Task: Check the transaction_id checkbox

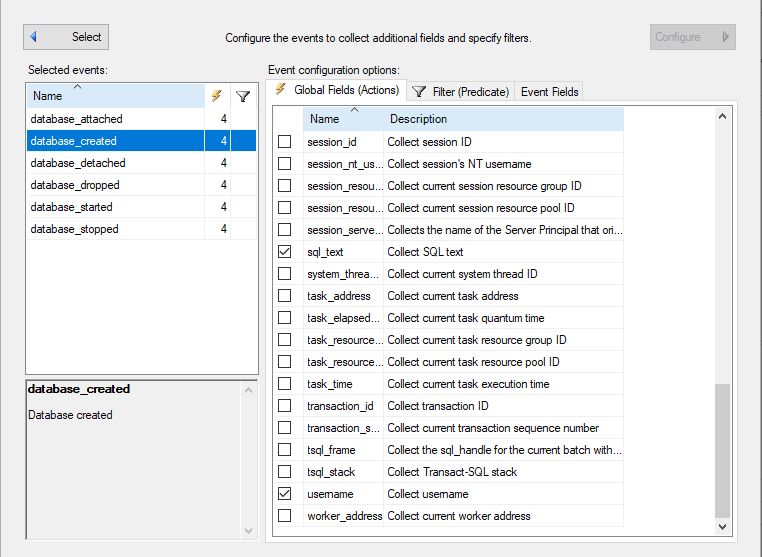Action: (x=284, y=406)
